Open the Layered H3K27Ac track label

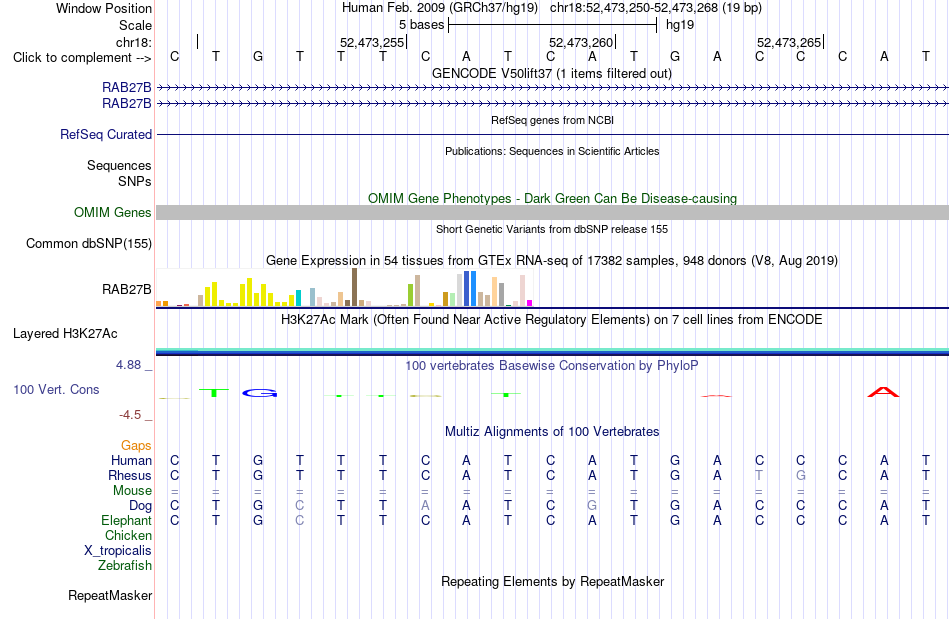point(65,334)
